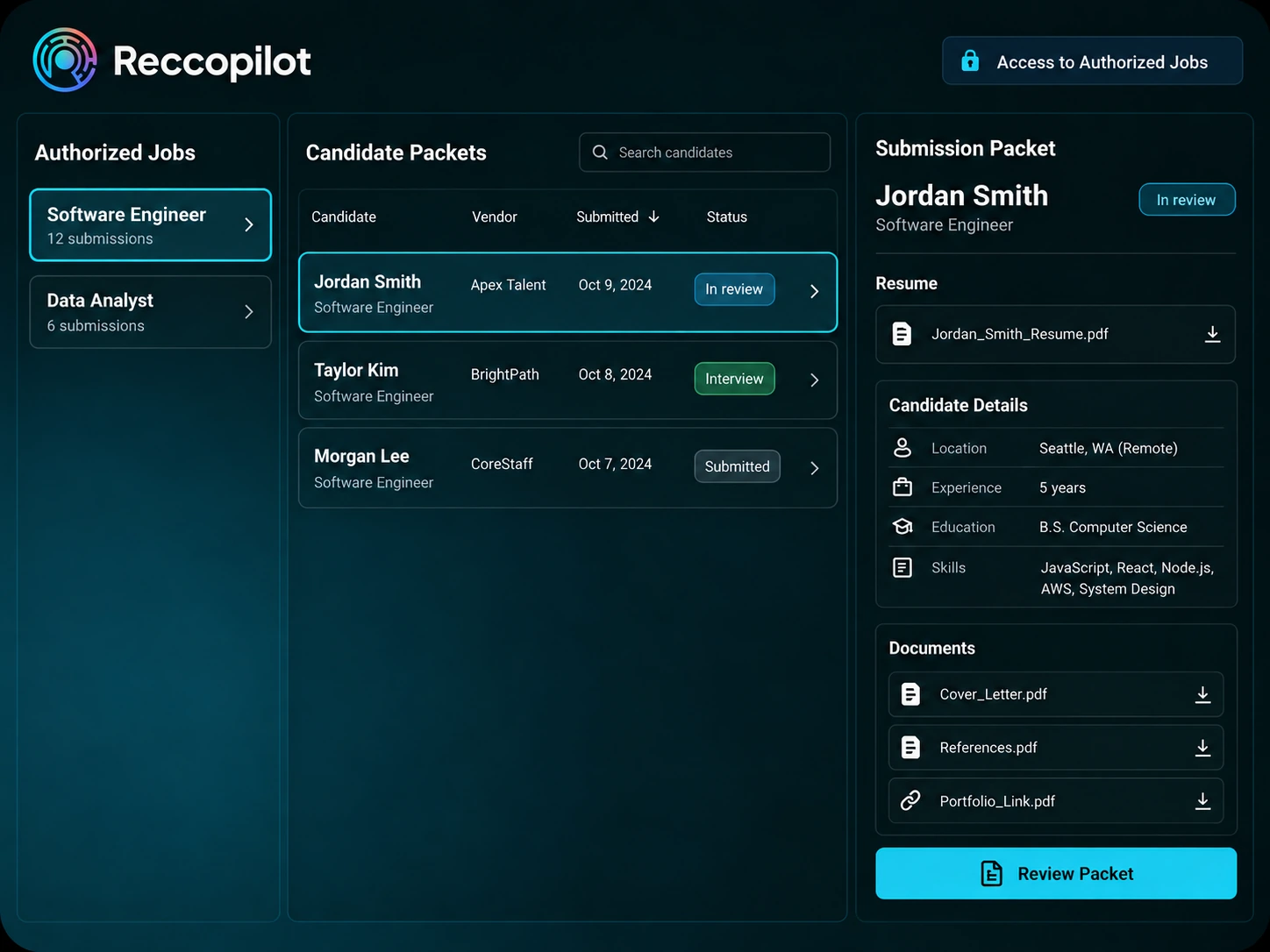
Task: Expand the Software Engineer job chevron
Action: [x=249, y=225]
